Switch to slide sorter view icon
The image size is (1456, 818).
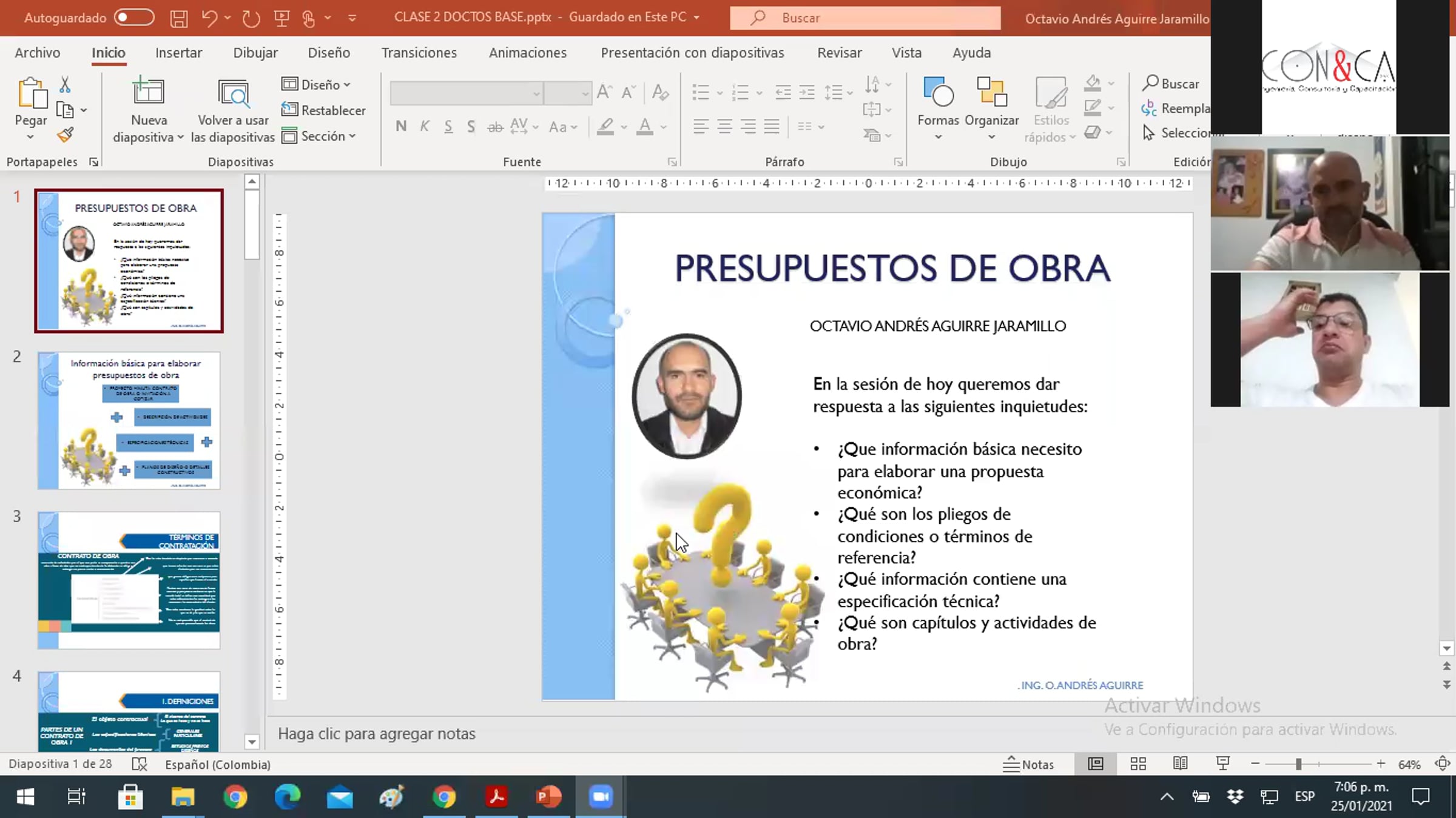1138,764
